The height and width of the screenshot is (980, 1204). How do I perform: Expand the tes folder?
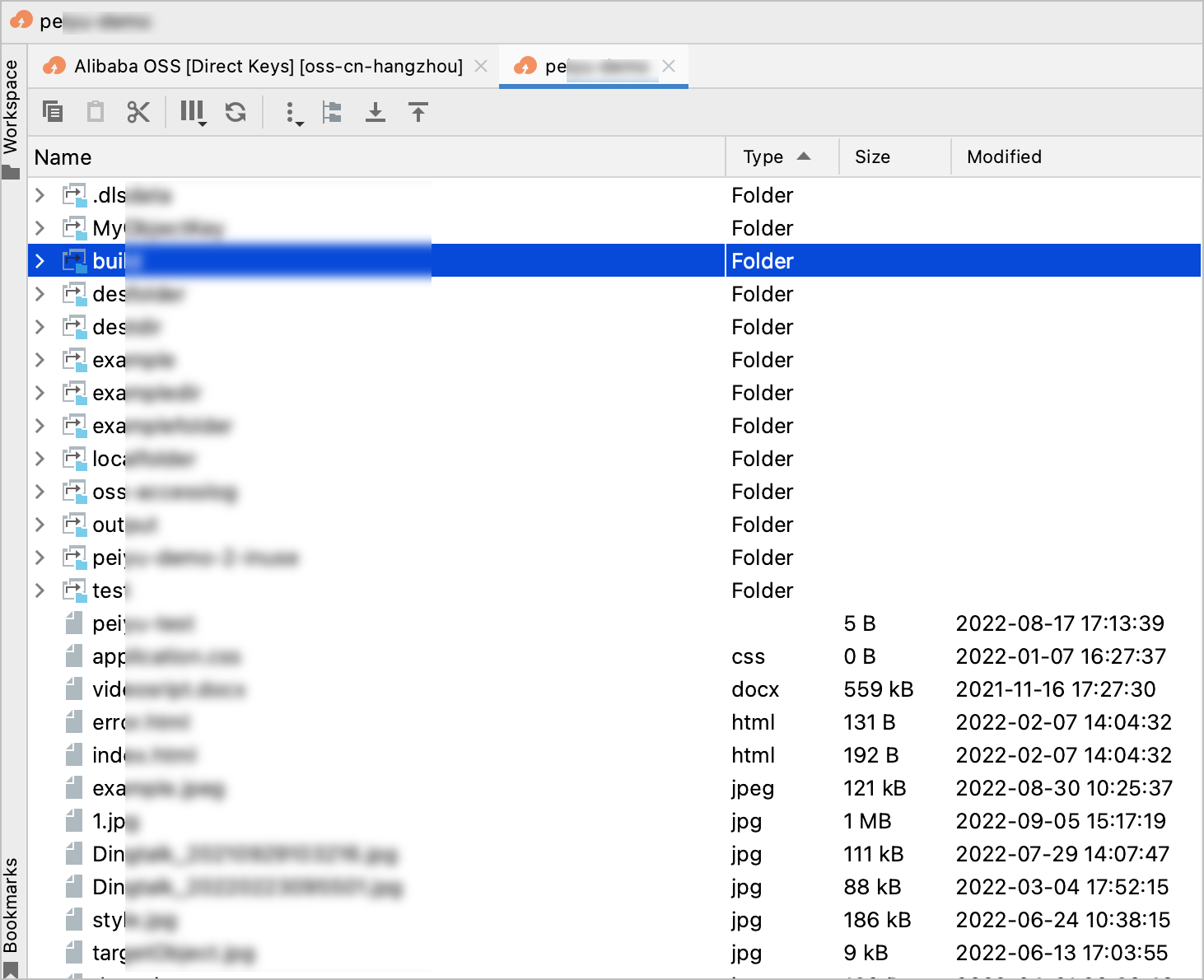coord(40,590)
